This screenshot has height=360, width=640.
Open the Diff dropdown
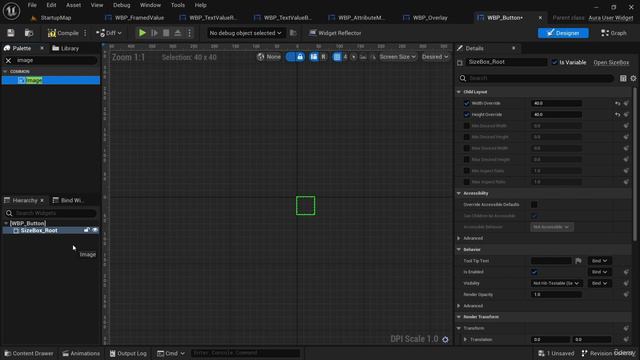109,33
